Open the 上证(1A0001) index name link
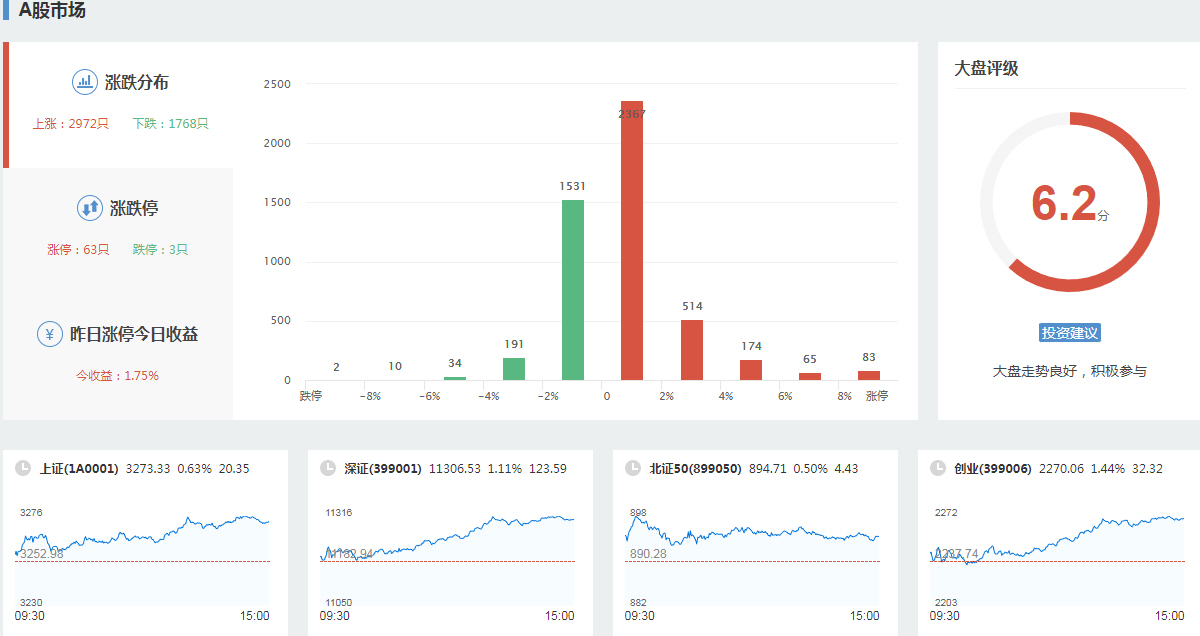 click(x=79, y=468)
